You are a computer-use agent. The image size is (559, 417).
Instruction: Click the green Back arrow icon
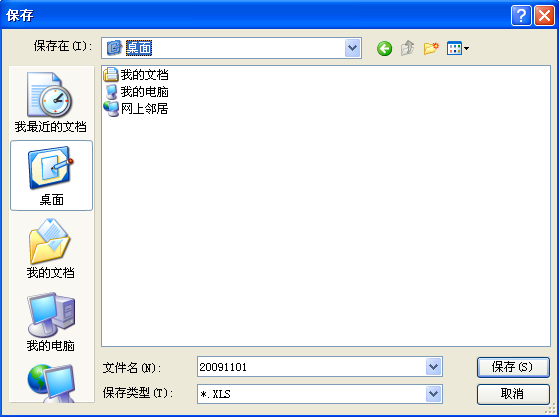pos(384,48)
